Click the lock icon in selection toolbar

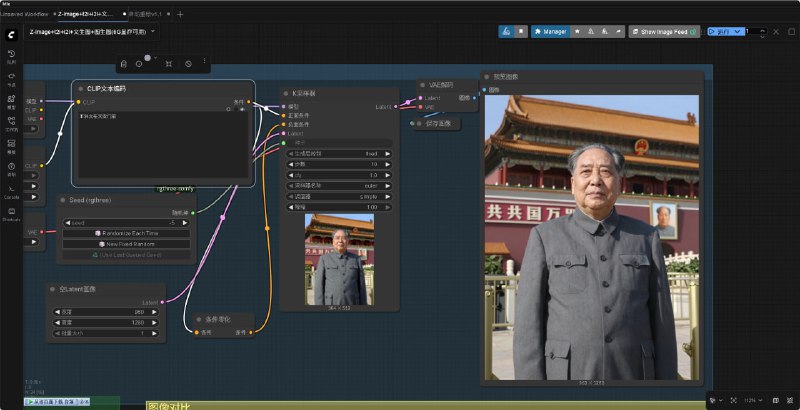pyautogui.click(x=123, y=64)
